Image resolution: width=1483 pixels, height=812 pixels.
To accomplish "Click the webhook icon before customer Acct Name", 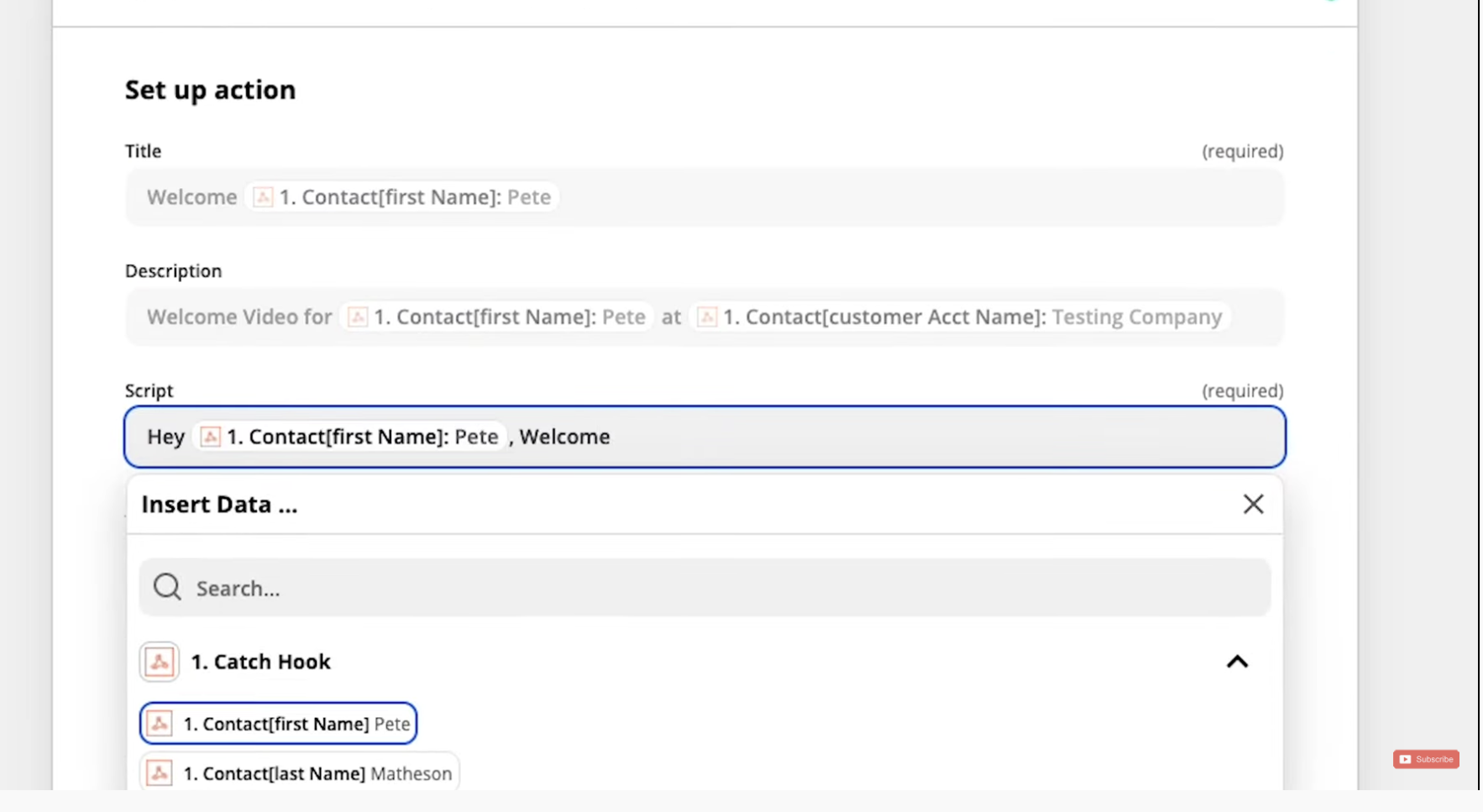I will click(707, 317).
